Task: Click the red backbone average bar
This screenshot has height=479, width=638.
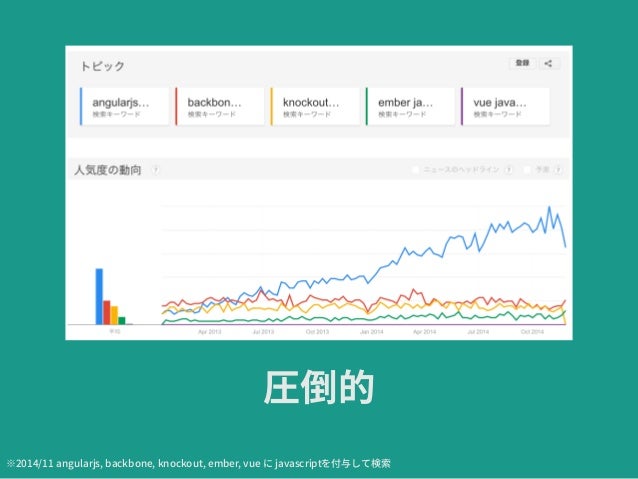Action: coord(107,313)
